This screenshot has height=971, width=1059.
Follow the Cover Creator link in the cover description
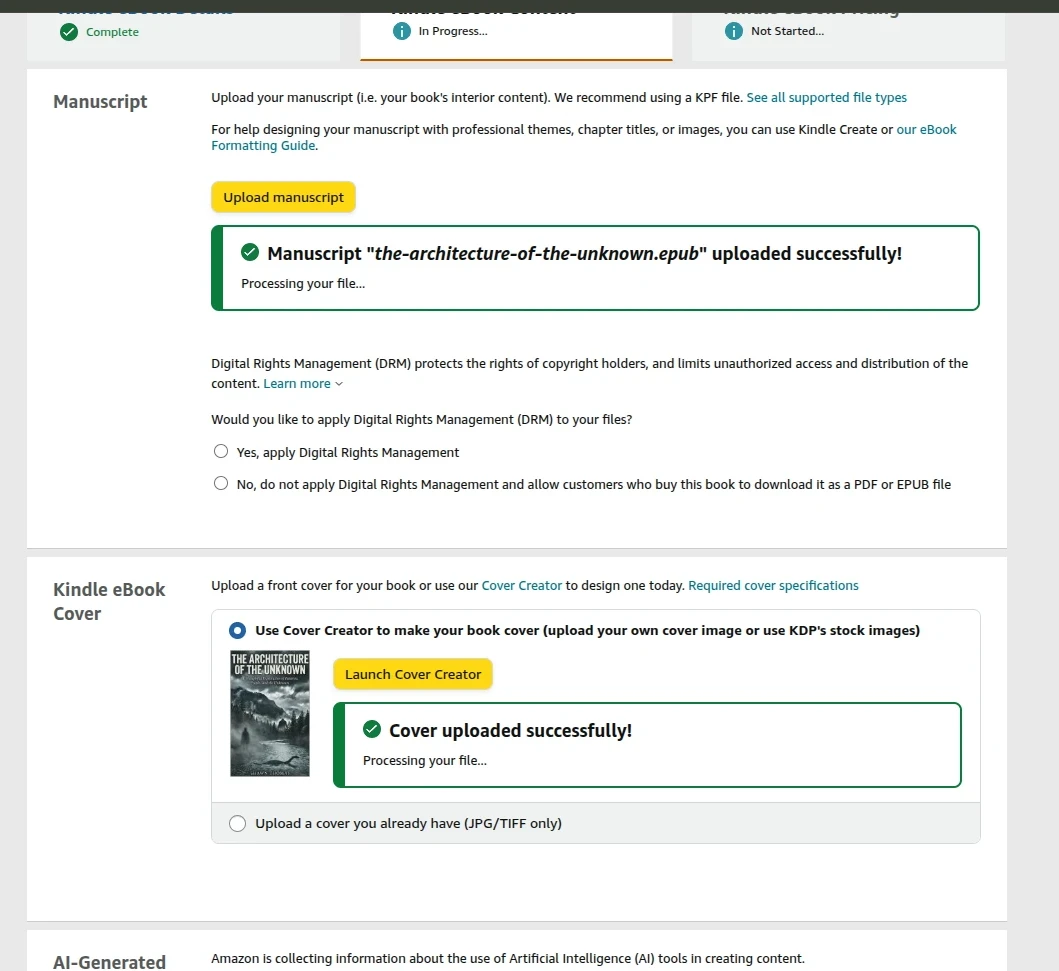tap(521, 586)
